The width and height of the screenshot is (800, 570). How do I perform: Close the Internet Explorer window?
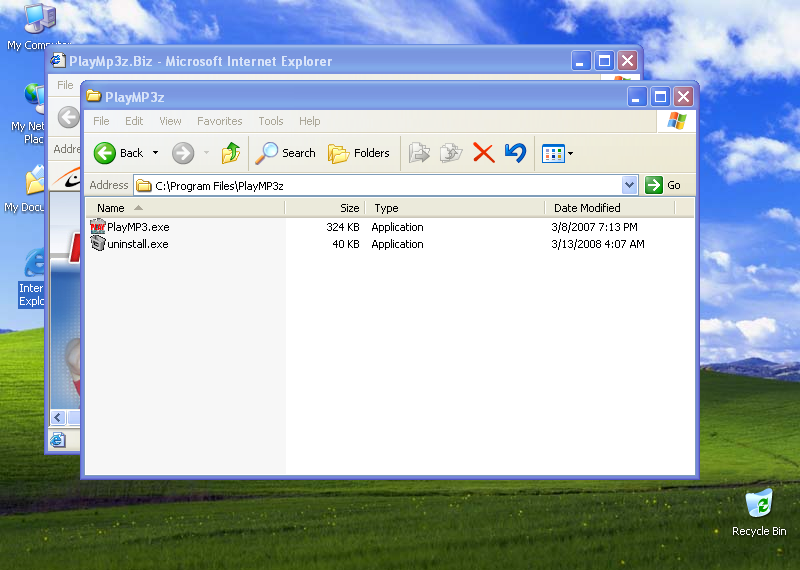tap(628, 61)
